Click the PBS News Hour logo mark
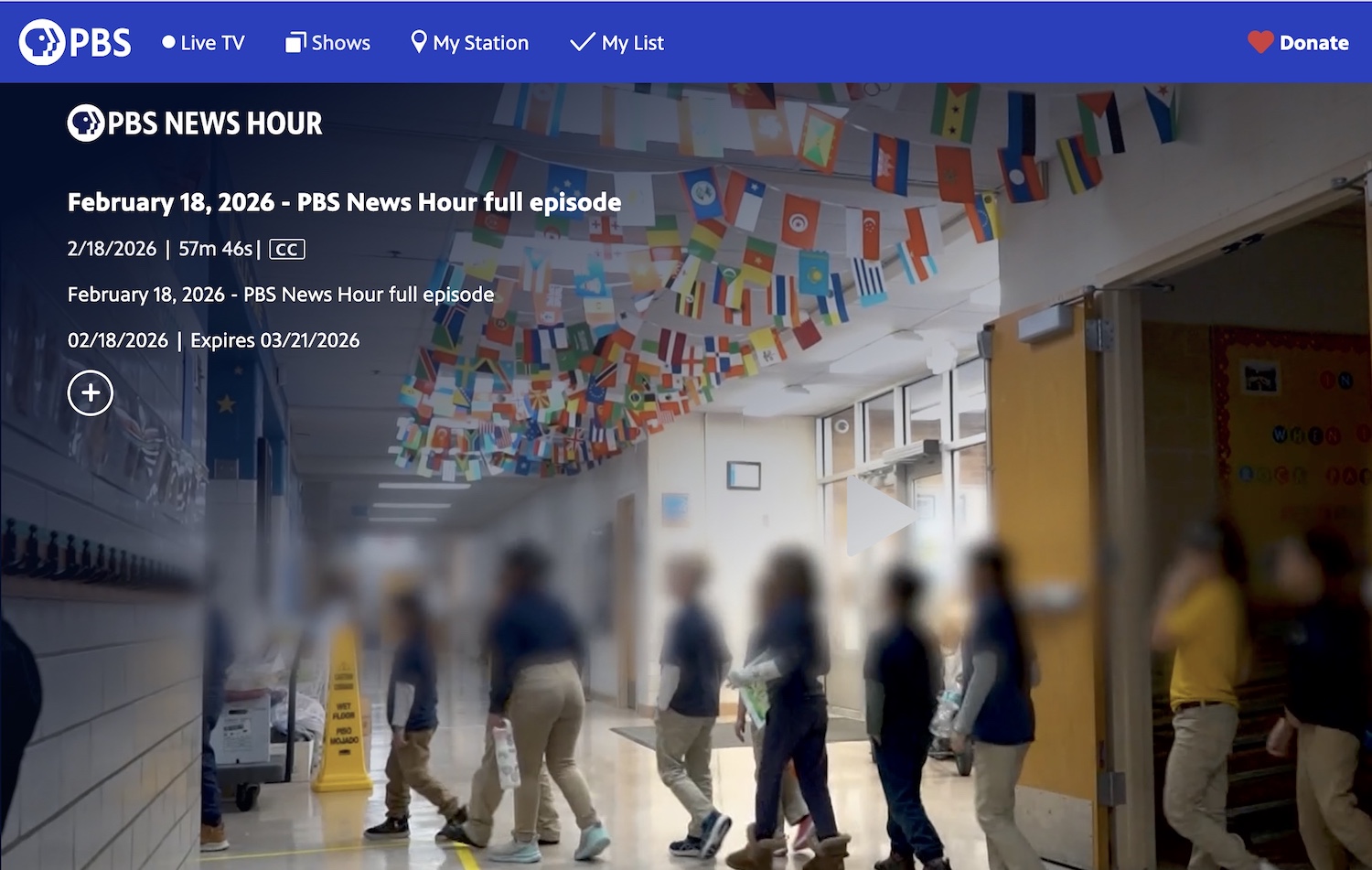This screenshot has height=870, width=1372. 86,123
